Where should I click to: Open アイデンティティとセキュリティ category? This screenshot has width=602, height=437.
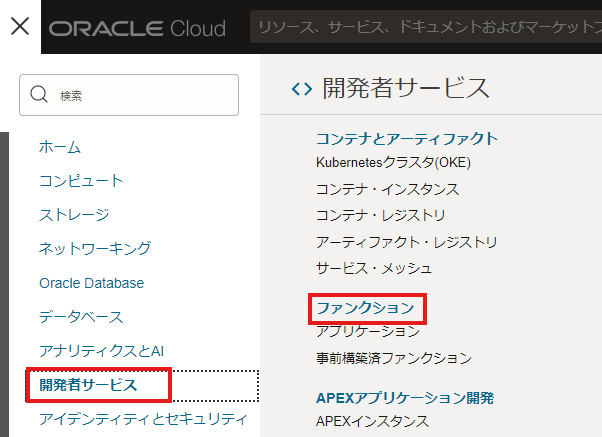[143, 419]
